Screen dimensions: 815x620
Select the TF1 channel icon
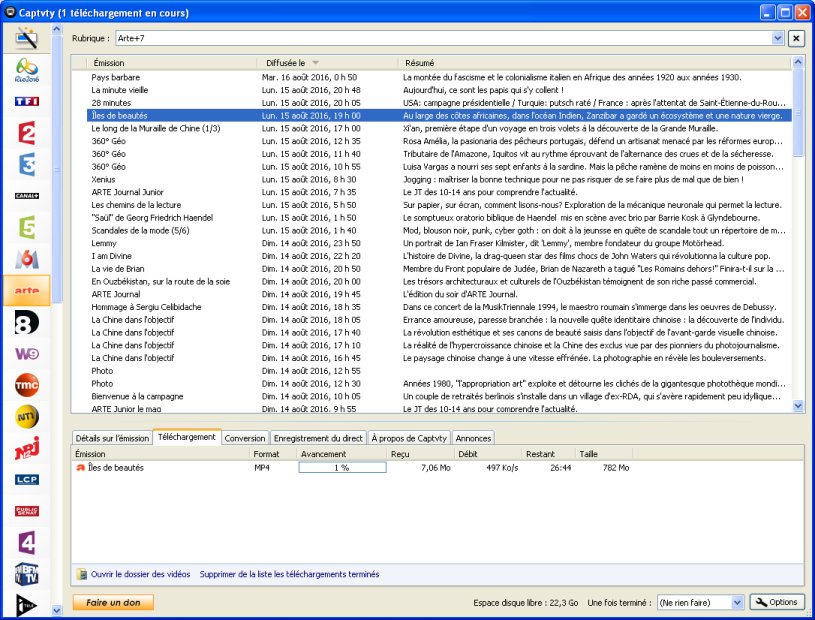point(26,103)
